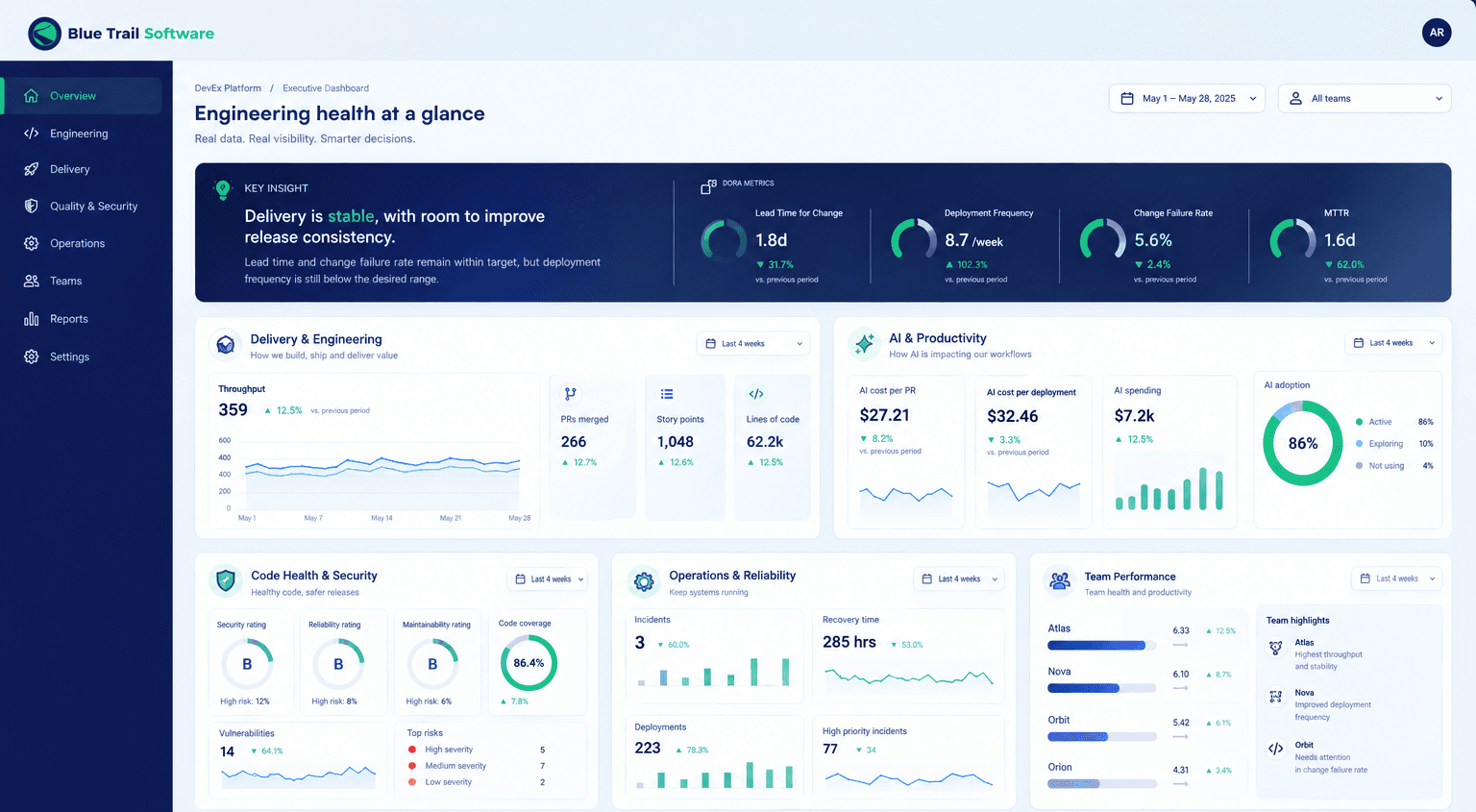Click the Delivery & Engineering section icon
Viewport: 1476px width, 812px height.
(226, 344)
